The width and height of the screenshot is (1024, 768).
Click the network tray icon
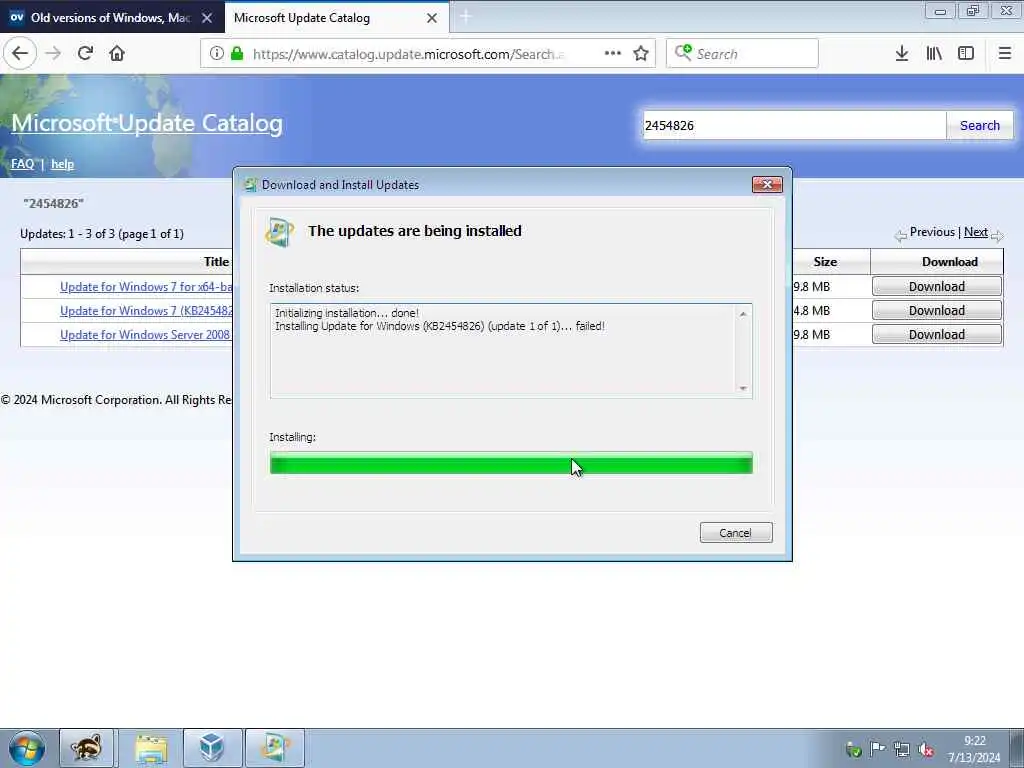(902, 749)
